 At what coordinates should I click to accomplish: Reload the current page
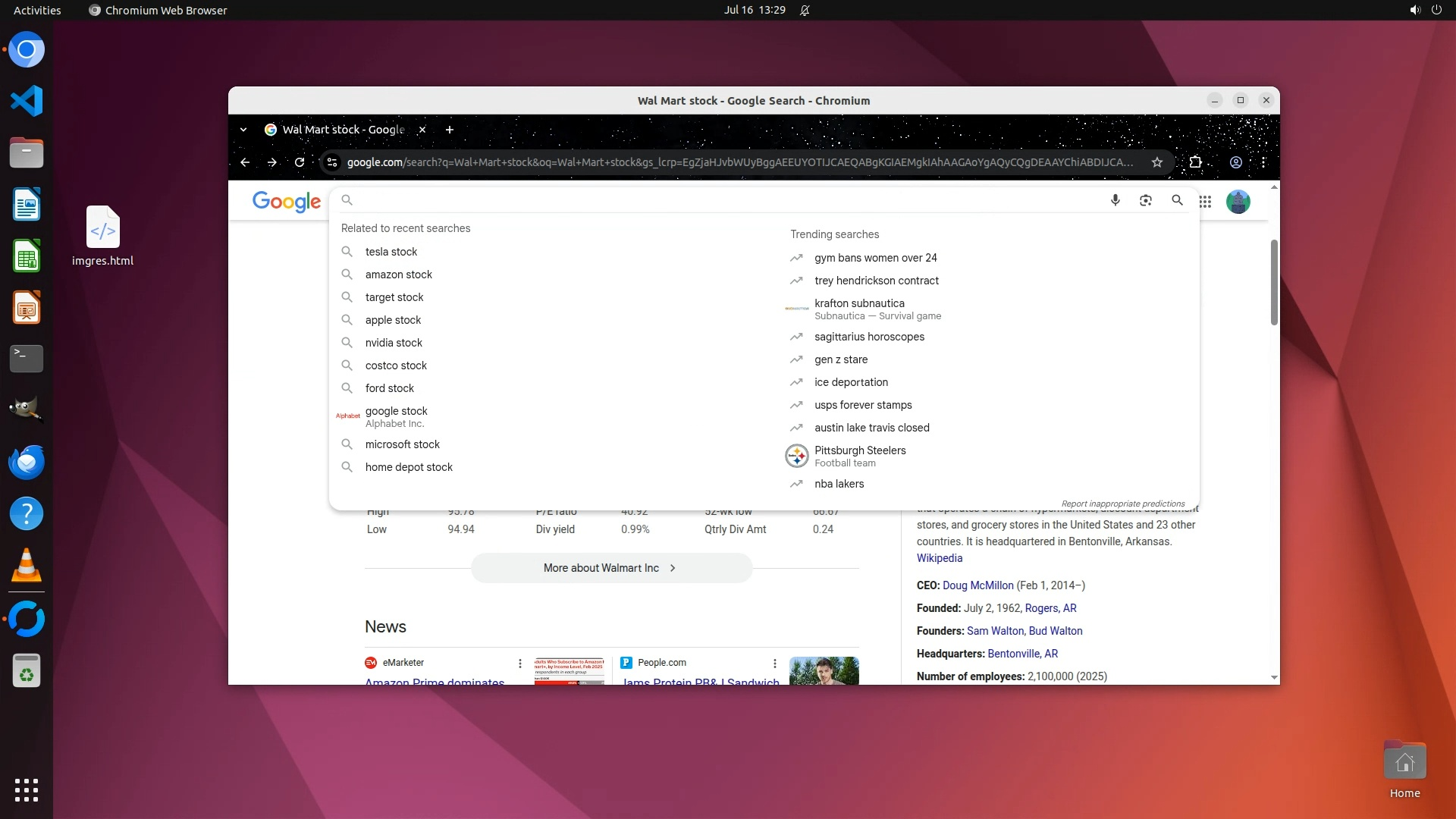coord(300,162)
